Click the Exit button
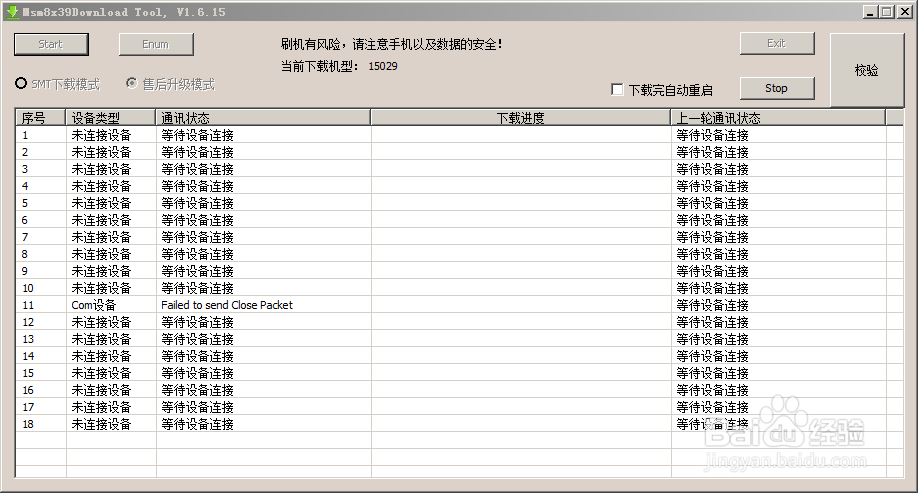 [x=777, y=43]
